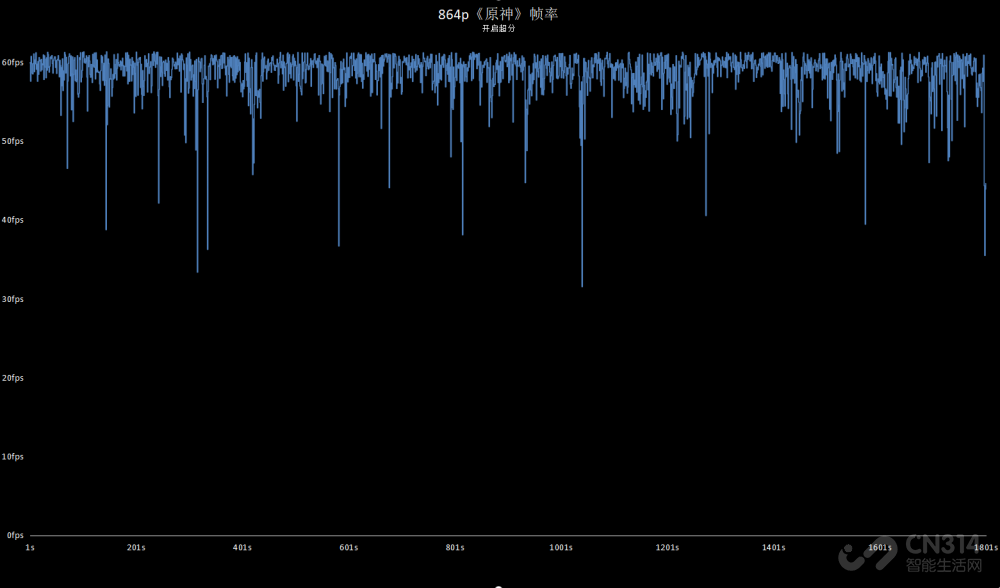The image size is (1000, 588).
Task: Click the "201s" x-axis label
Action: (136, 548)
